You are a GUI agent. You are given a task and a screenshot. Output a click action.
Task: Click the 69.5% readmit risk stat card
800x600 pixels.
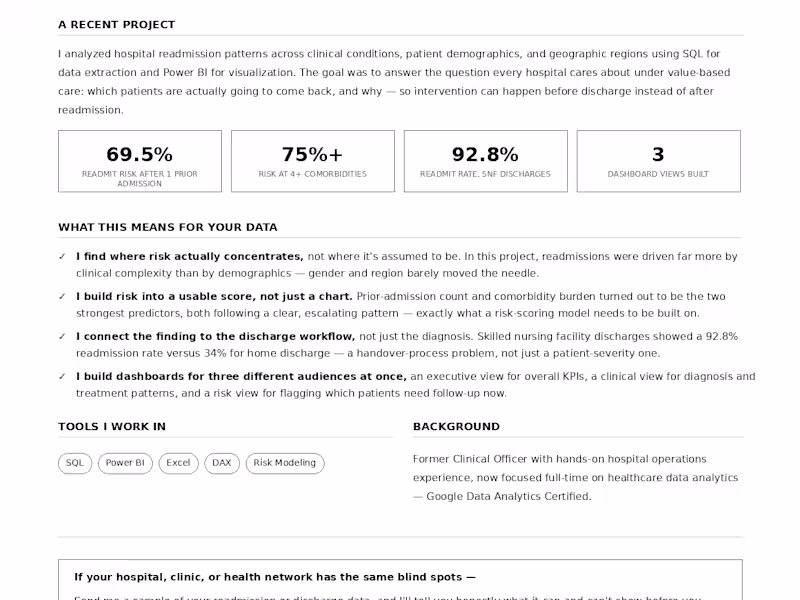140,161
